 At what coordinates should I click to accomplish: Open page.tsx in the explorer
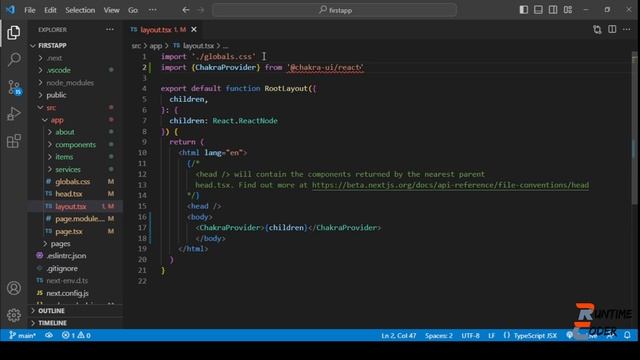pos(76,231)
